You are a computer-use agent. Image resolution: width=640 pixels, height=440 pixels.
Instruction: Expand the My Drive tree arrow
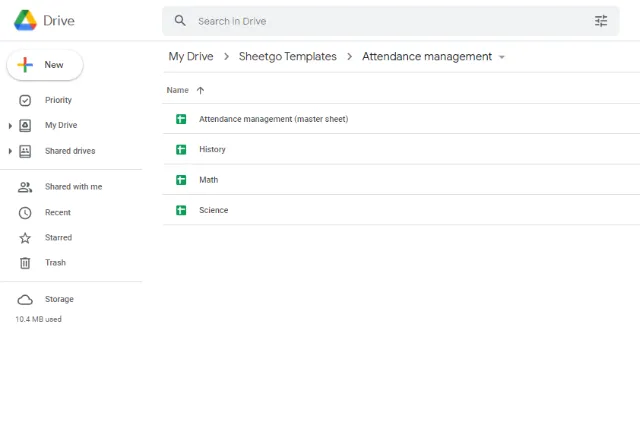[x=10, y=126]
